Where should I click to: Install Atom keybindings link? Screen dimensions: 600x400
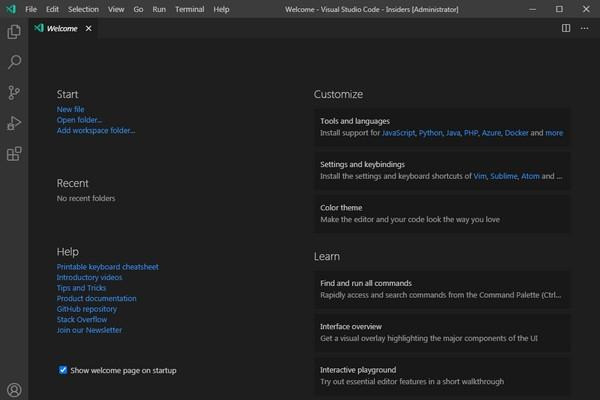click(x=530, y=176)
